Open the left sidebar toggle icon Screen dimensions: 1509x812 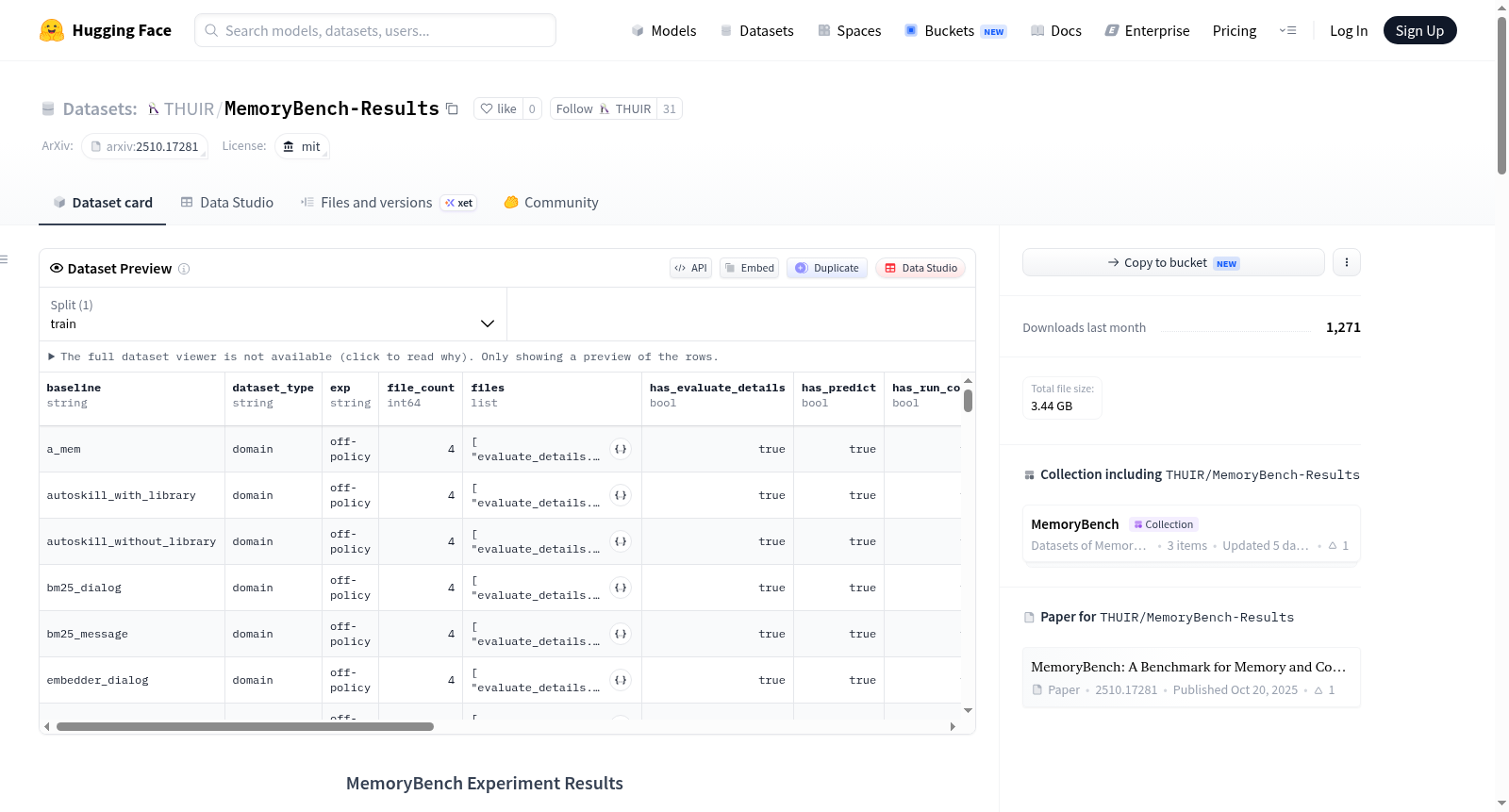(4, 259)
